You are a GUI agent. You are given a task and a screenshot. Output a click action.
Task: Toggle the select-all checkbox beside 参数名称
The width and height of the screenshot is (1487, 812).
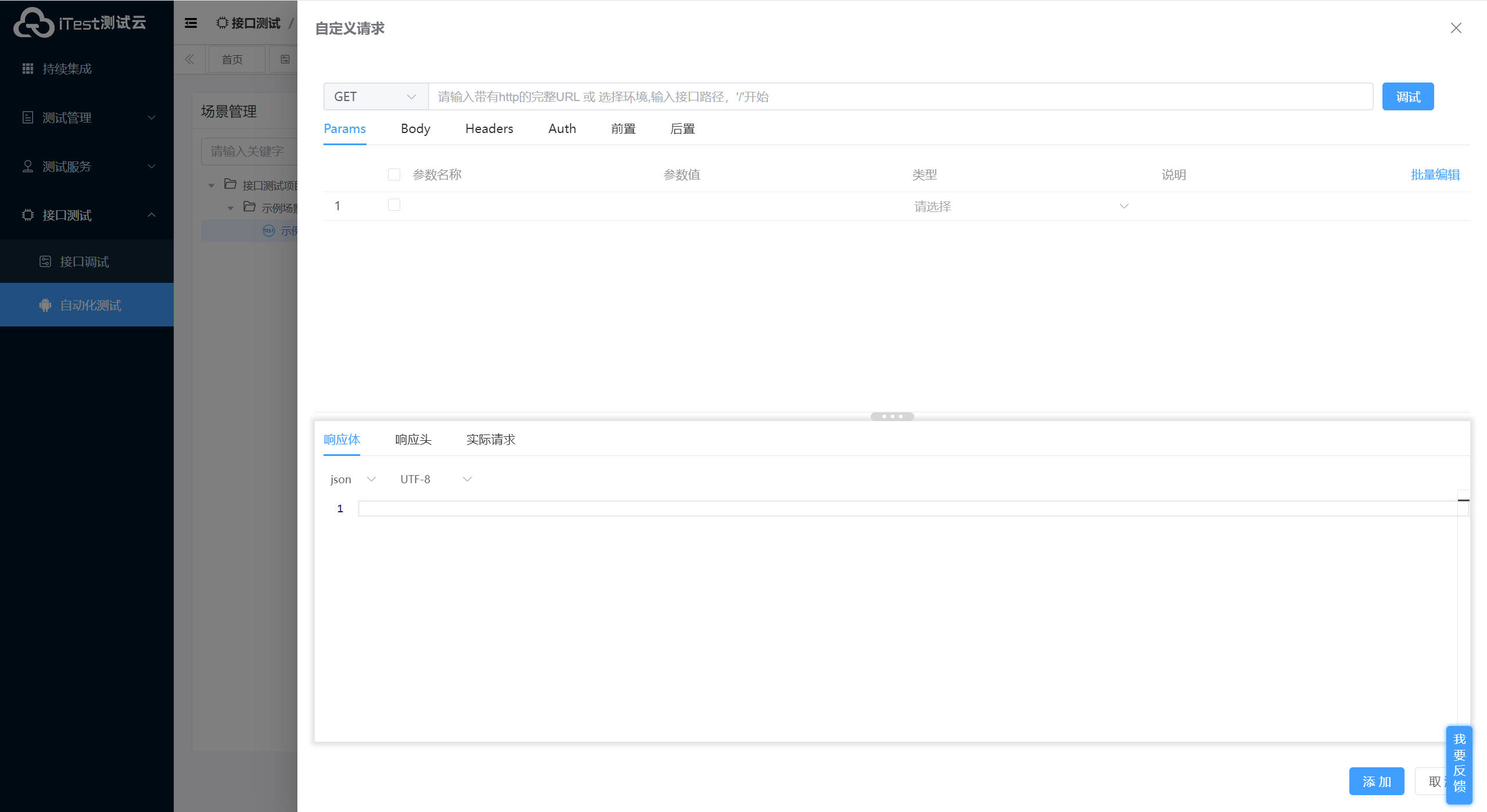pos(394,174)
